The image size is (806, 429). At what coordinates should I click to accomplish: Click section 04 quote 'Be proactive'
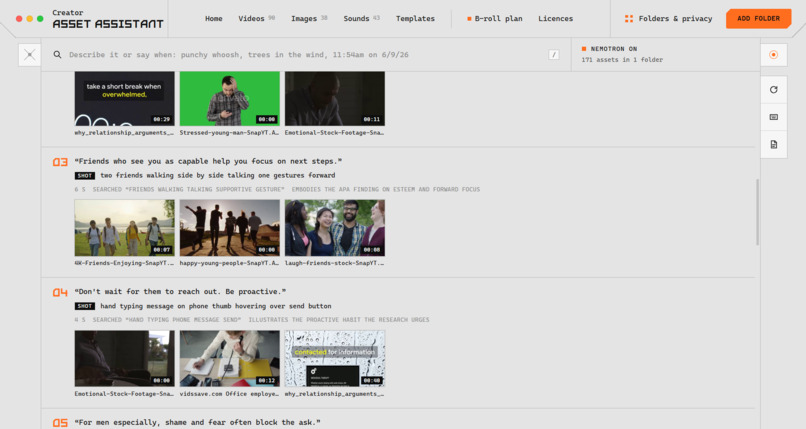[180, 292]
